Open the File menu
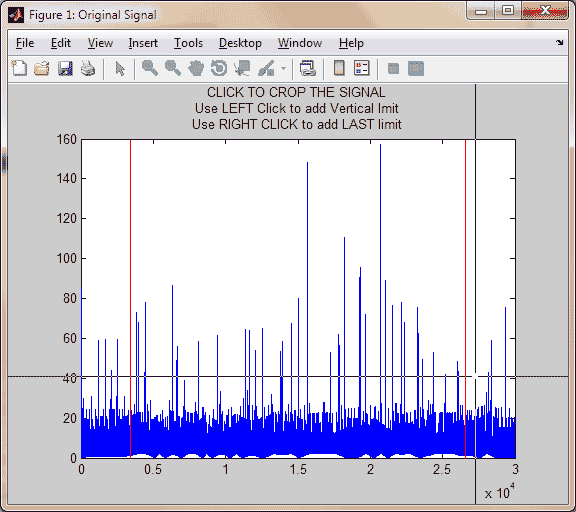The height and width of the screenshot is (512, 576). click(x=25, y=43)
